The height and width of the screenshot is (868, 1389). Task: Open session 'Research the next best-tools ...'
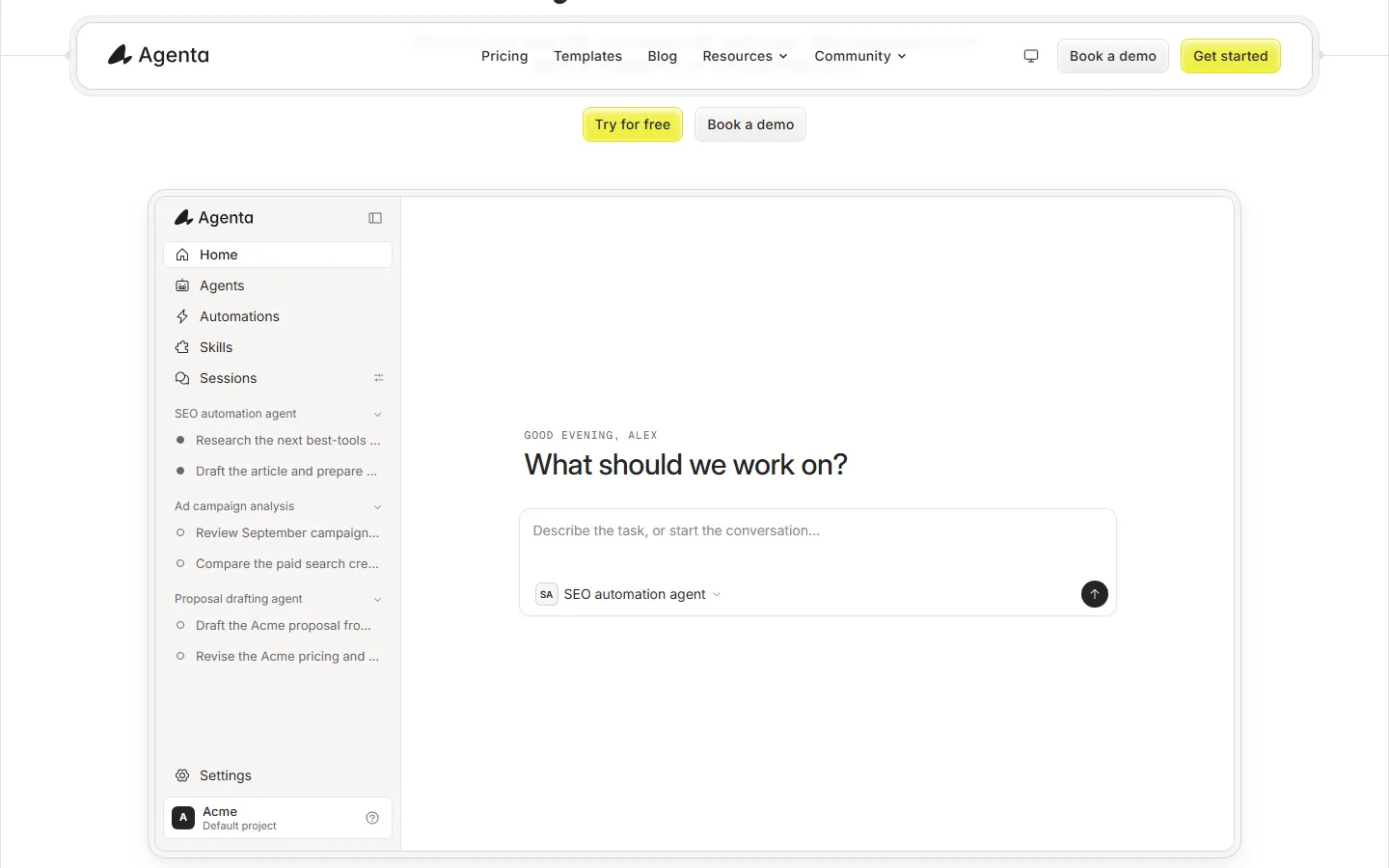pos(278,440)
